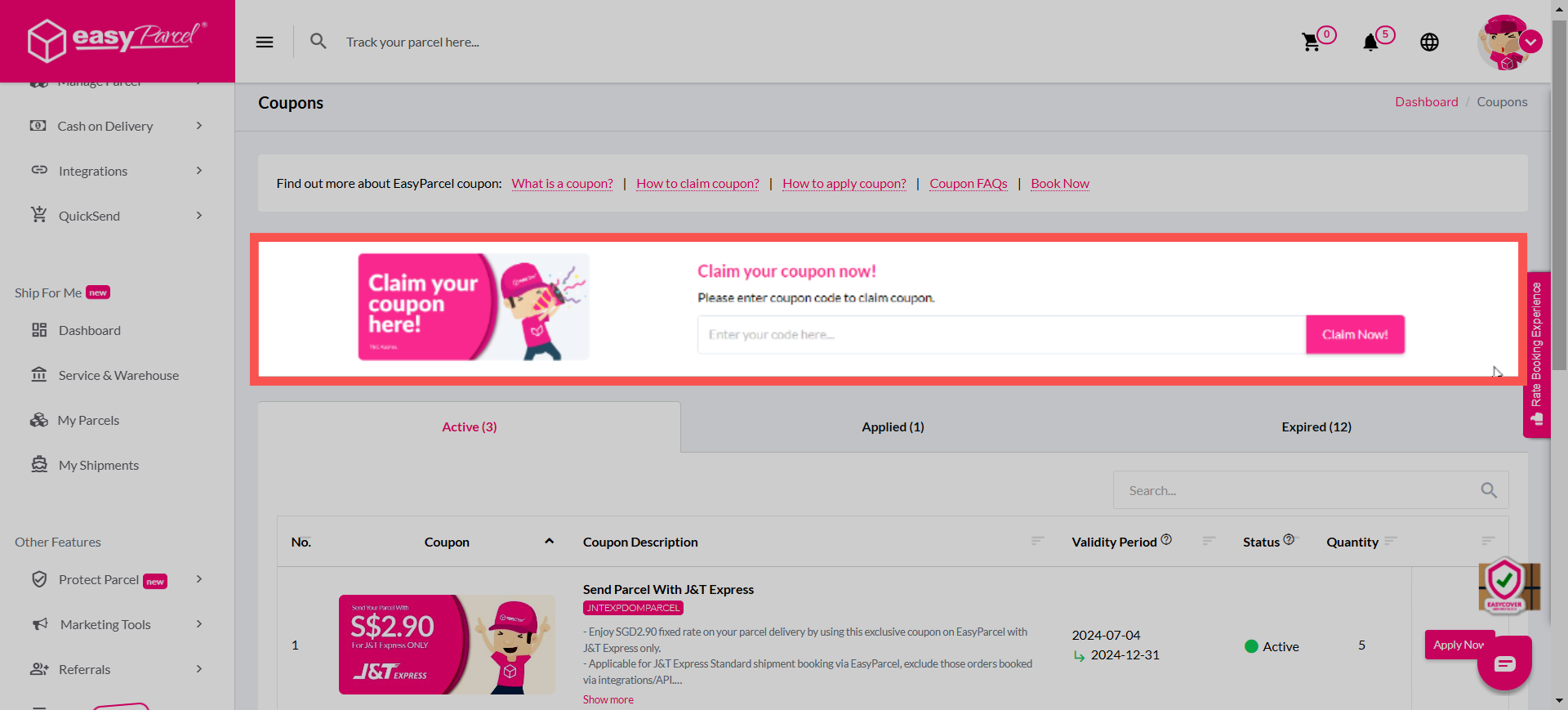Click the Service & Warehouse building icon
Image resolution: width=1568 pixels, height=710 pixels.
click(39, 375)
